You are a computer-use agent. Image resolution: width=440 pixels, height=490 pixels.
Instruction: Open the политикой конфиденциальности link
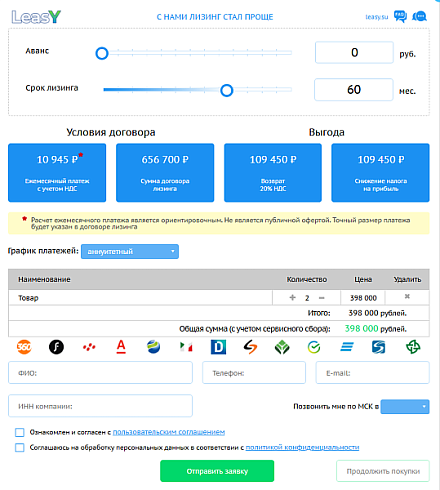[x=302, y=447]
